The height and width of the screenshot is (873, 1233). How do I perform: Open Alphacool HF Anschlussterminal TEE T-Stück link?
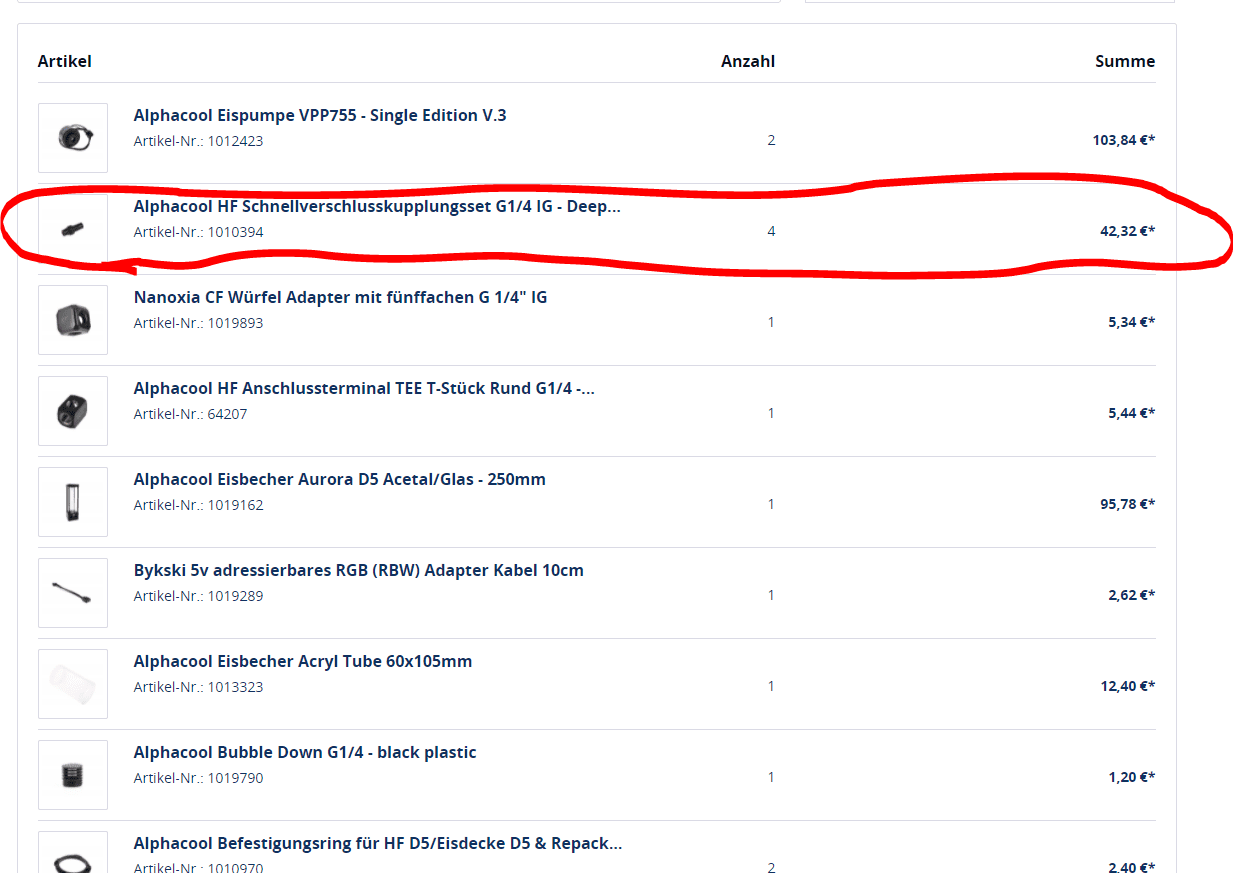[x=364, y=388]
